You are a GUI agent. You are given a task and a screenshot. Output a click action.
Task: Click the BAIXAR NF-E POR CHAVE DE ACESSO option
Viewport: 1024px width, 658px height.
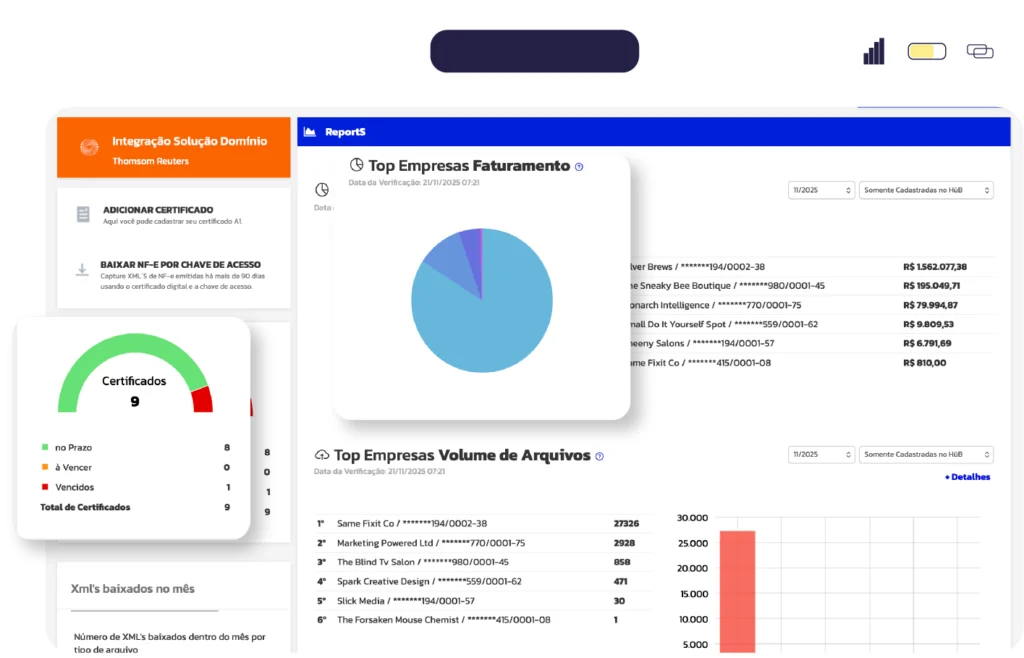click(x=180, y=265)
